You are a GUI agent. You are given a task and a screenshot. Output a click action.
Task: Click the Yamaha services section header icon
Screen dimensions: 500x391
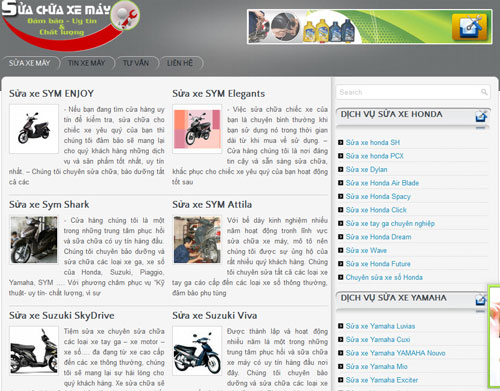pyautogui.click(x=480, y=300)
